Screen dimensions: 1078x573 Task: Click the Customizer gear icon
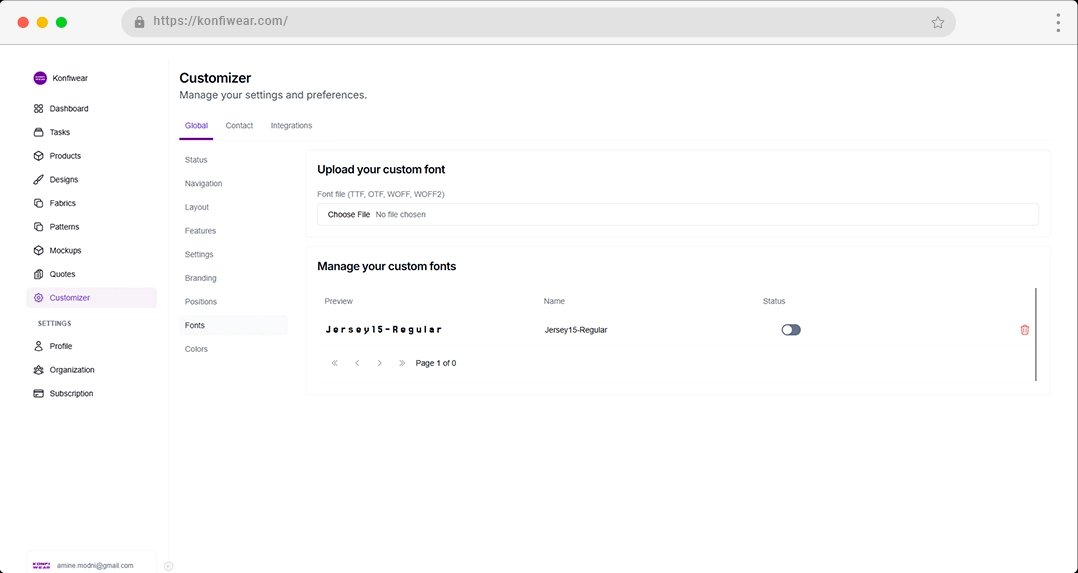pyautogui.click(x=38, y=298)
